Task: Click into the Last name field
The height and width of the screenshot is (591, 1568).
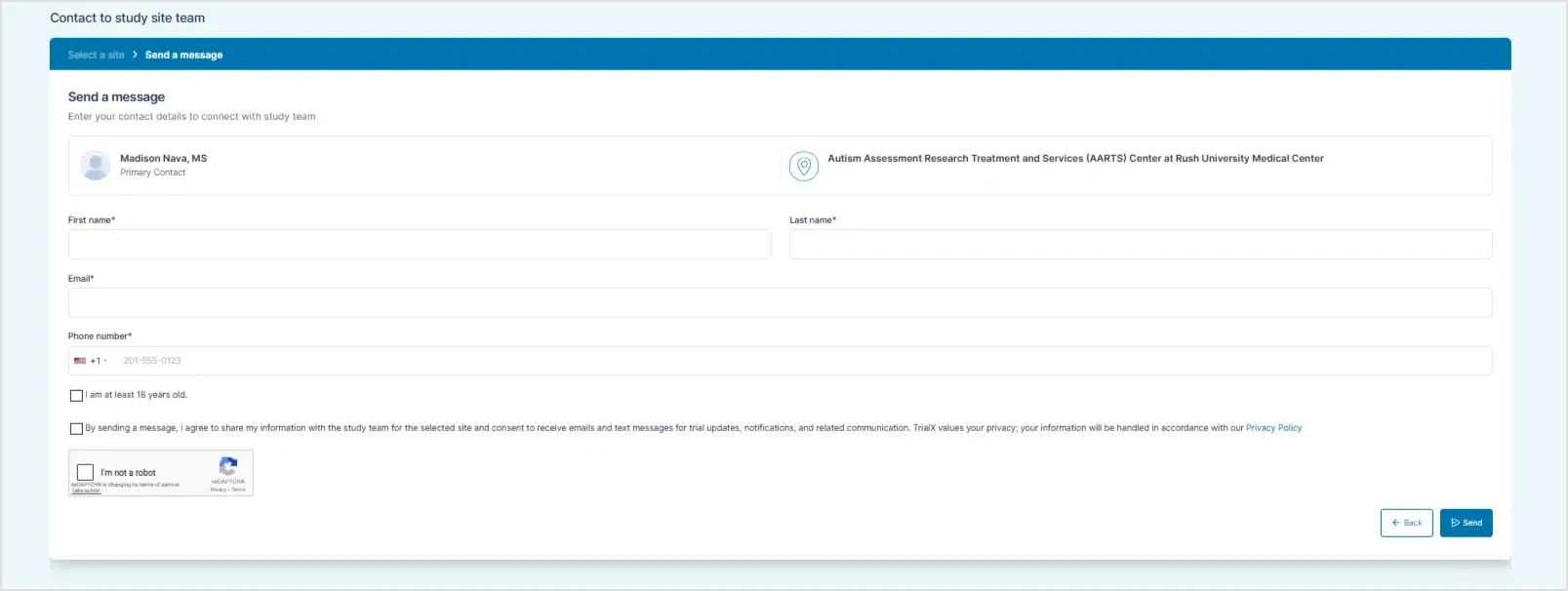Action: click(1140, 245)
